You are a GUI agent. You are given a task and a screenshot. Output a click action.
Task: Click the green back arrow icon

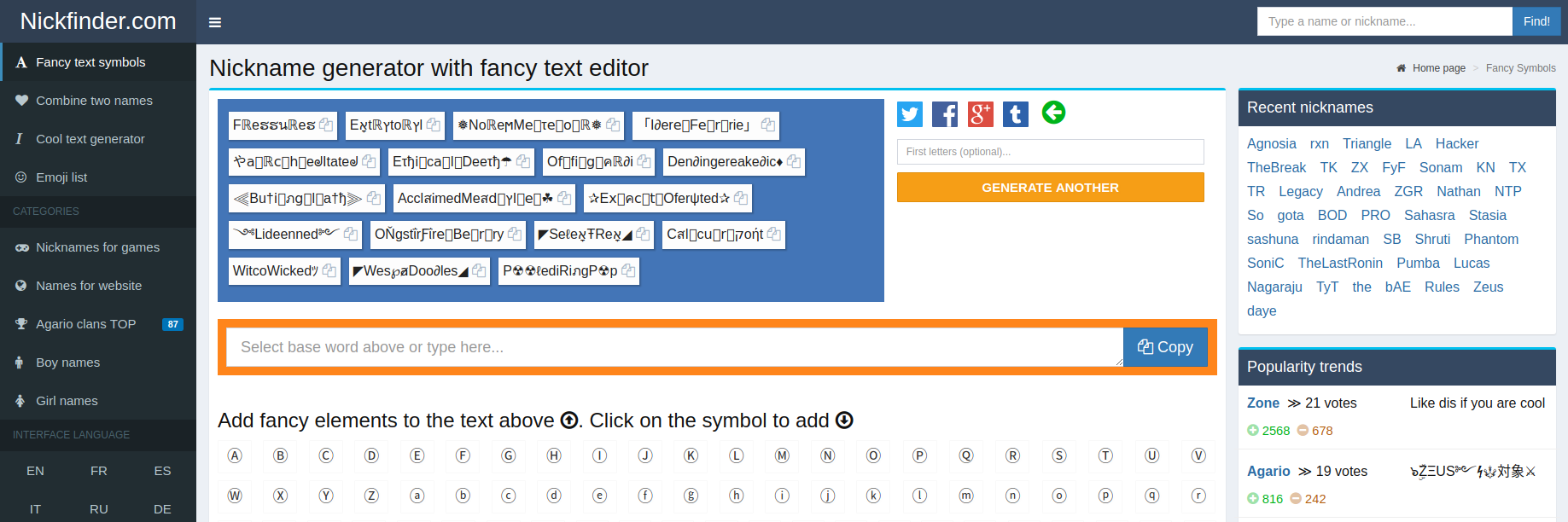tap(1053, 113)
